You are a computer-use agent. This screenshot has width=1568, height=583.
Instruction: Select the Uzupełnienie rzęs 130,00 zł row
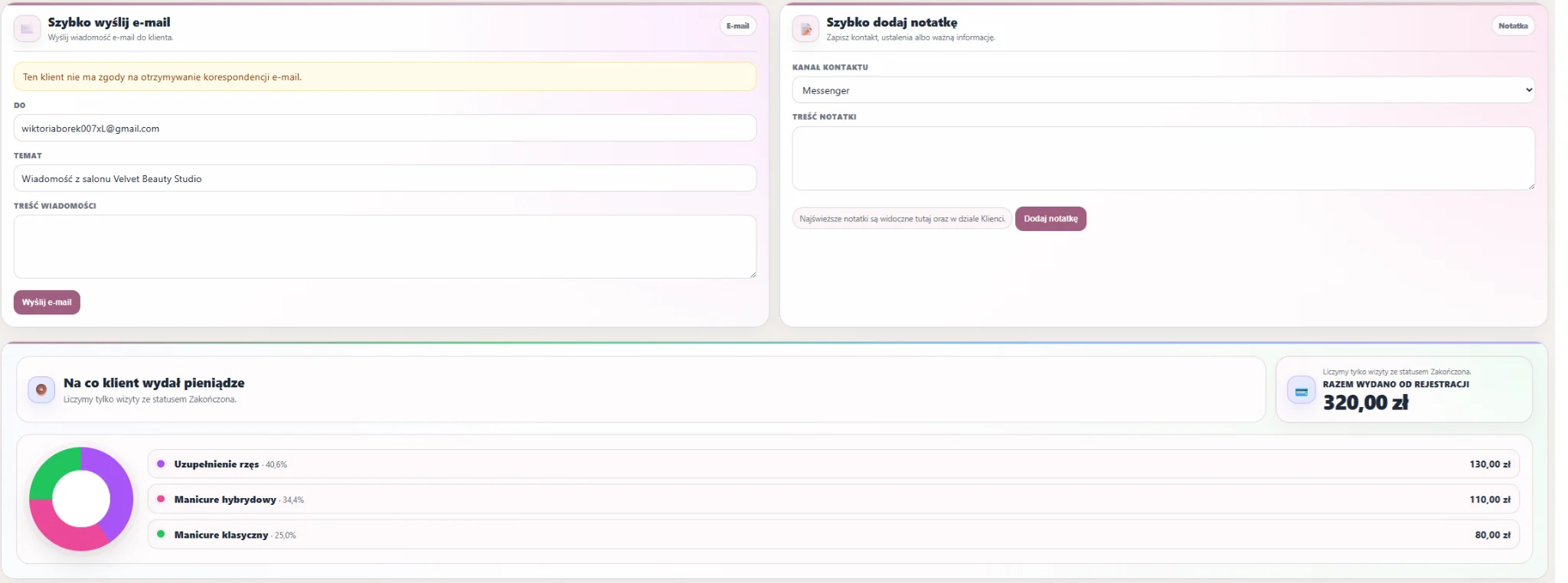click(833, 464)
